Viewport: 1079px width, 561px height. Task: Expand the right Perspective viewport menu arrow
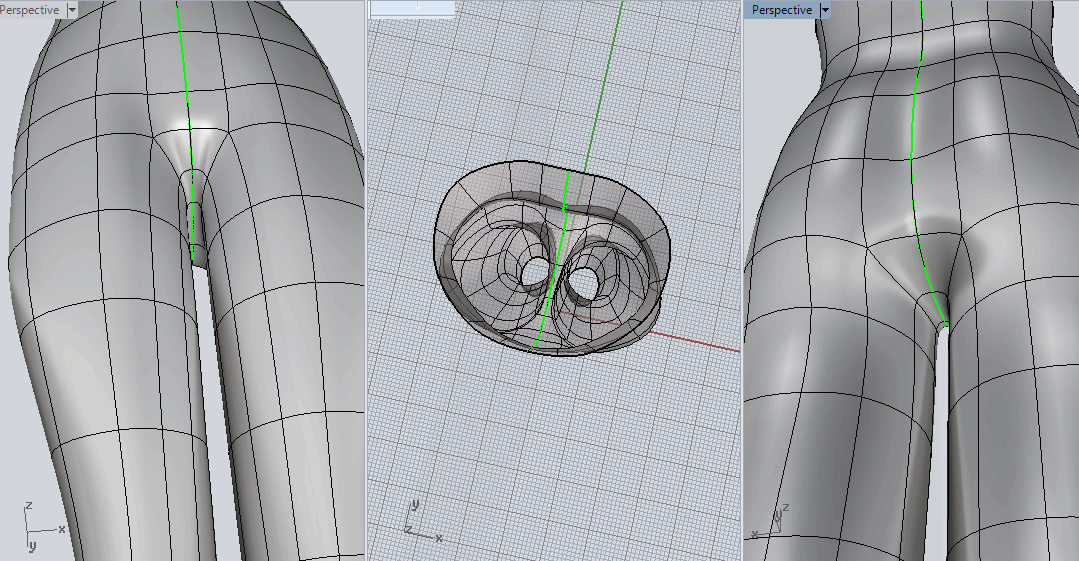click(x=825, y=10)
